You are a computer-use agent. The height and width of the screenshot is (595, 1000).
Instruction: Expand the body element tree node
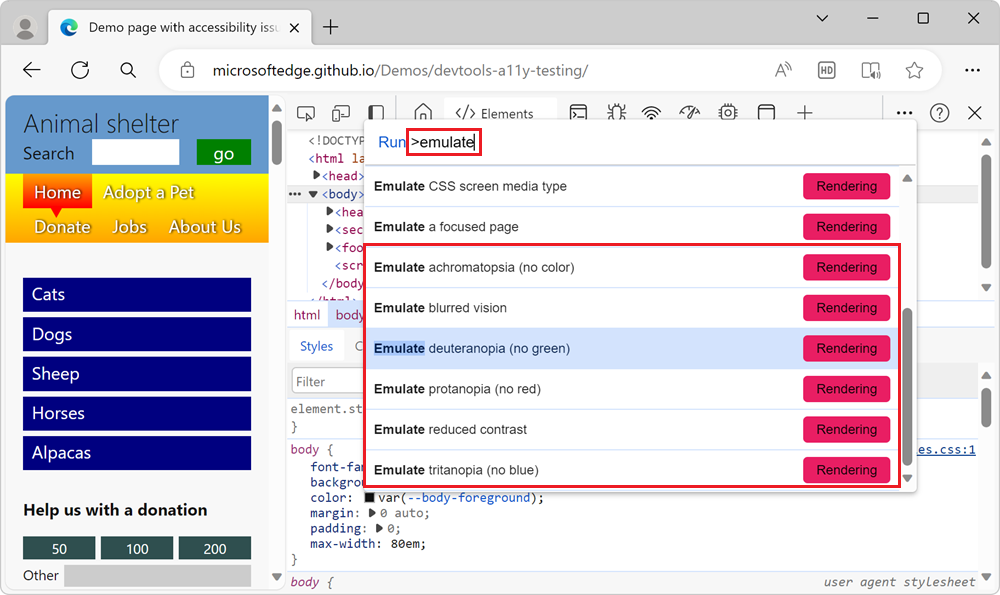(x=313, y=194)
